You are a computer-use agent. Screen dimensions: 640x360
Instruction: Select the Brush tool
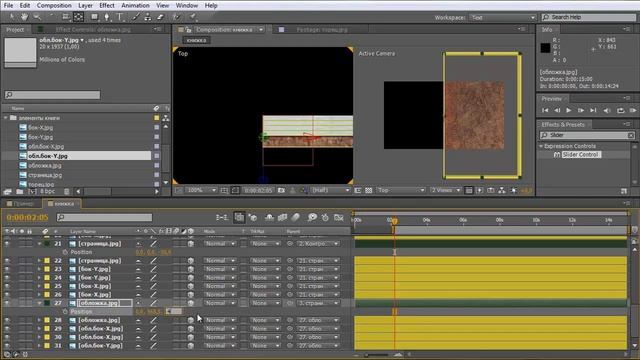click(x=136, y=17)
